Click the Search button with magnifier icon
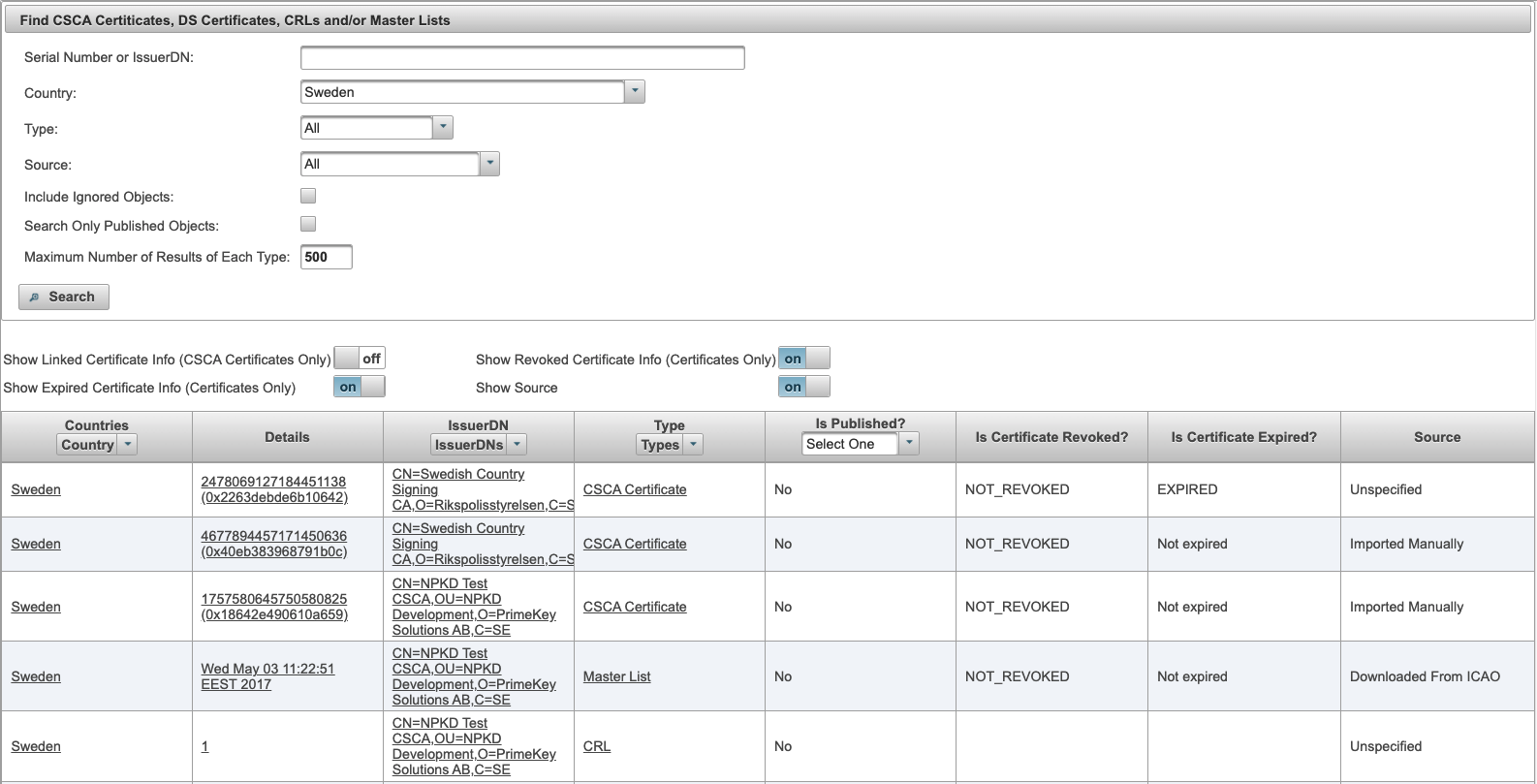The width and height of the screenshot is (1537, 784). 64,297
